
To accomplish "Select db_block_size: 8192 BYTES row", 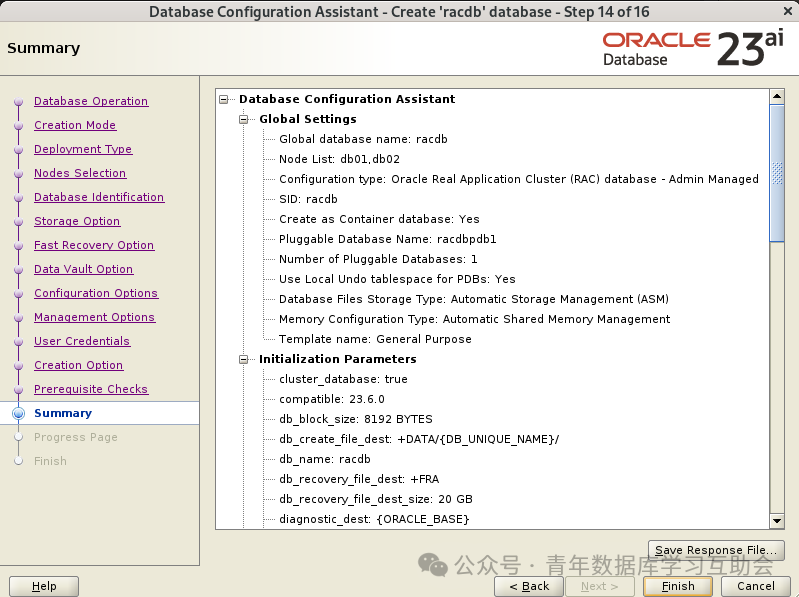I will click(x=356, y=419).
